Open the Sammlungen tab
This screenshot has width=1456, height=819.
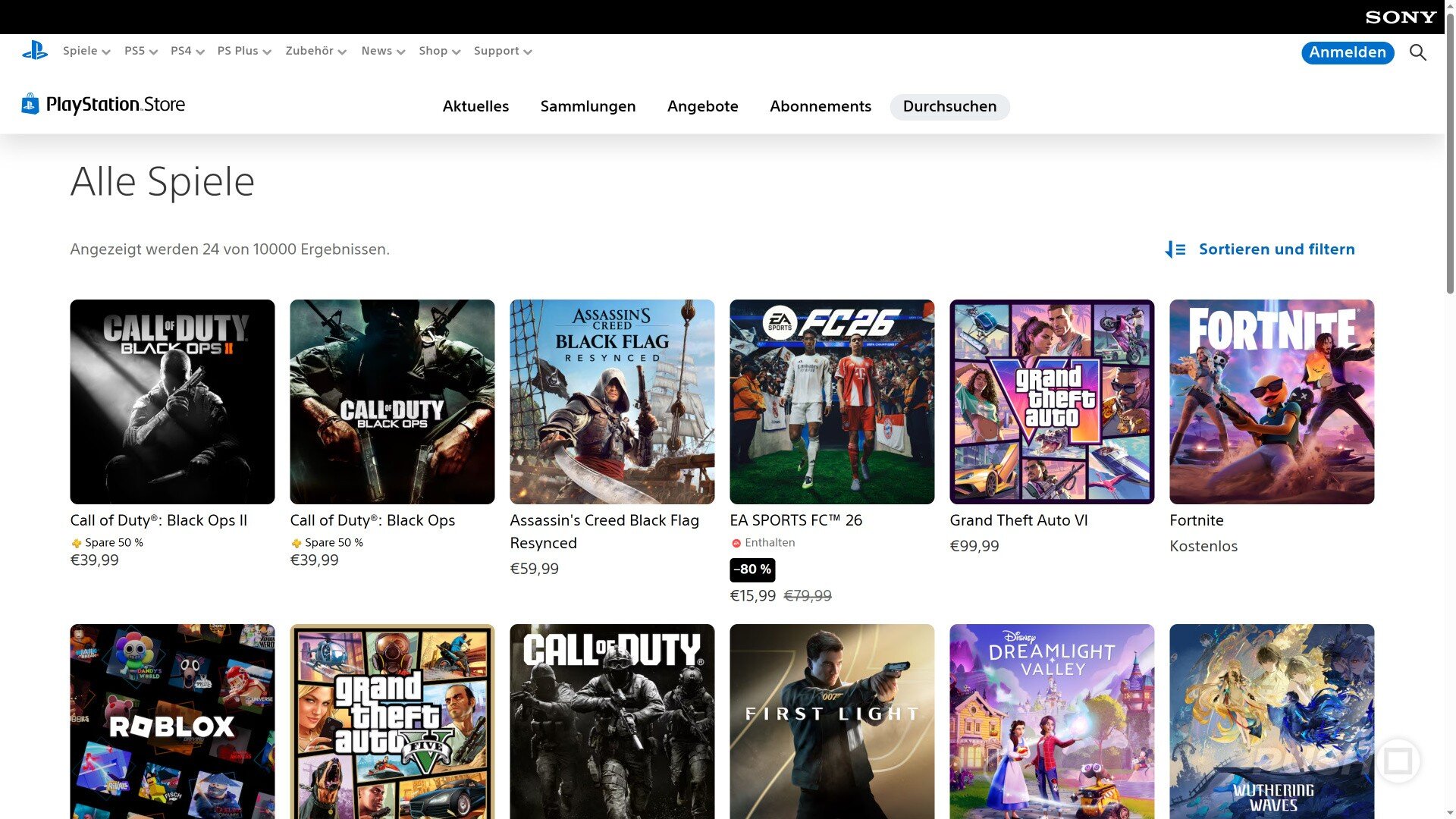pos(588,107)
